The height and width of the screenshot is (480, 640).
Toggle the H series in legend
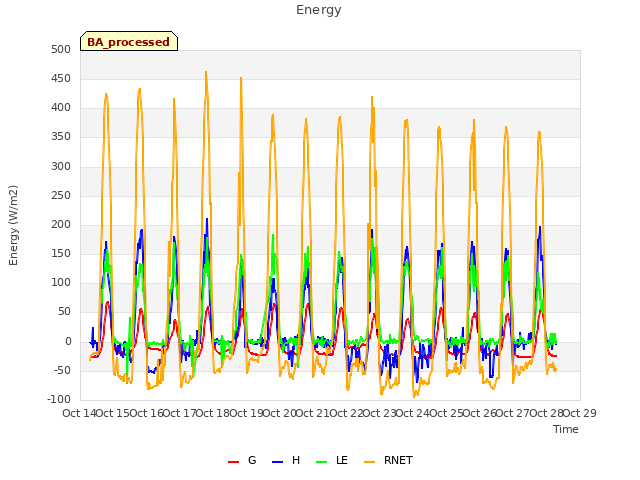click(286, 460)
